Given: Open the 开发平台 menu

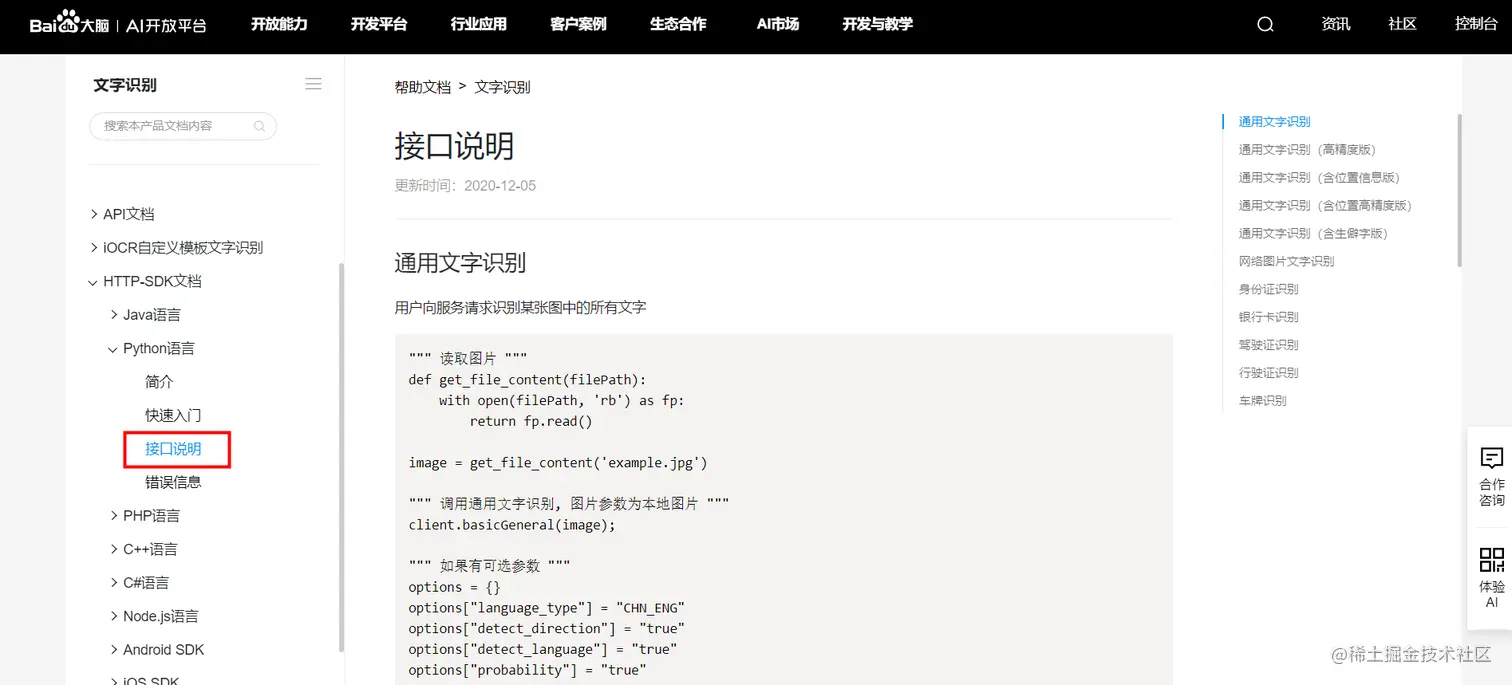Looking at the screenshot, I should click(x=379, y=24).
